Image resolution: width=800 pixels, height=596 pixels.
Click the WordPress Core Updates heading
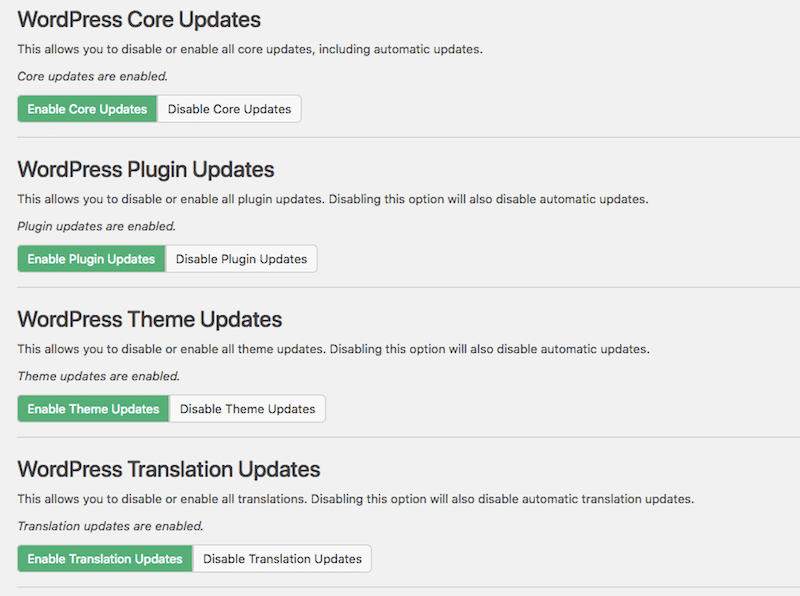pyautogui.click(x=139, y=20)
